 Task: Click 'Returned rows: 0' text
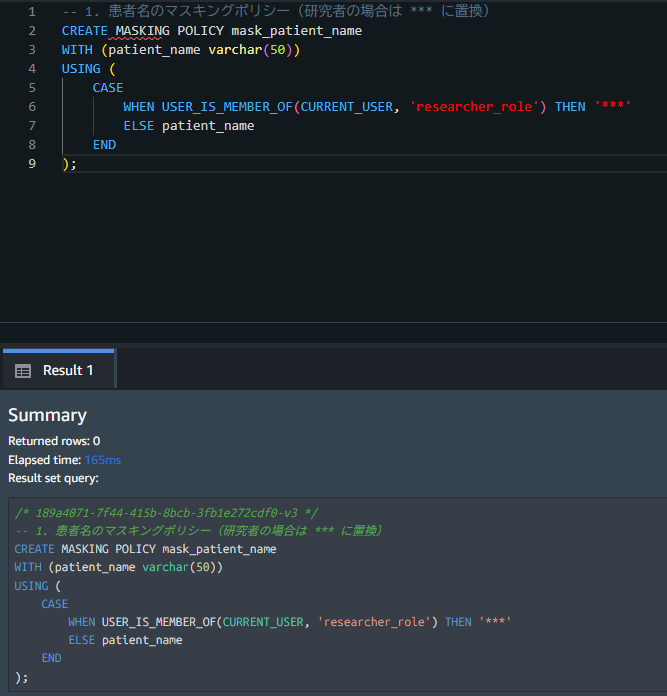[54, 441]
